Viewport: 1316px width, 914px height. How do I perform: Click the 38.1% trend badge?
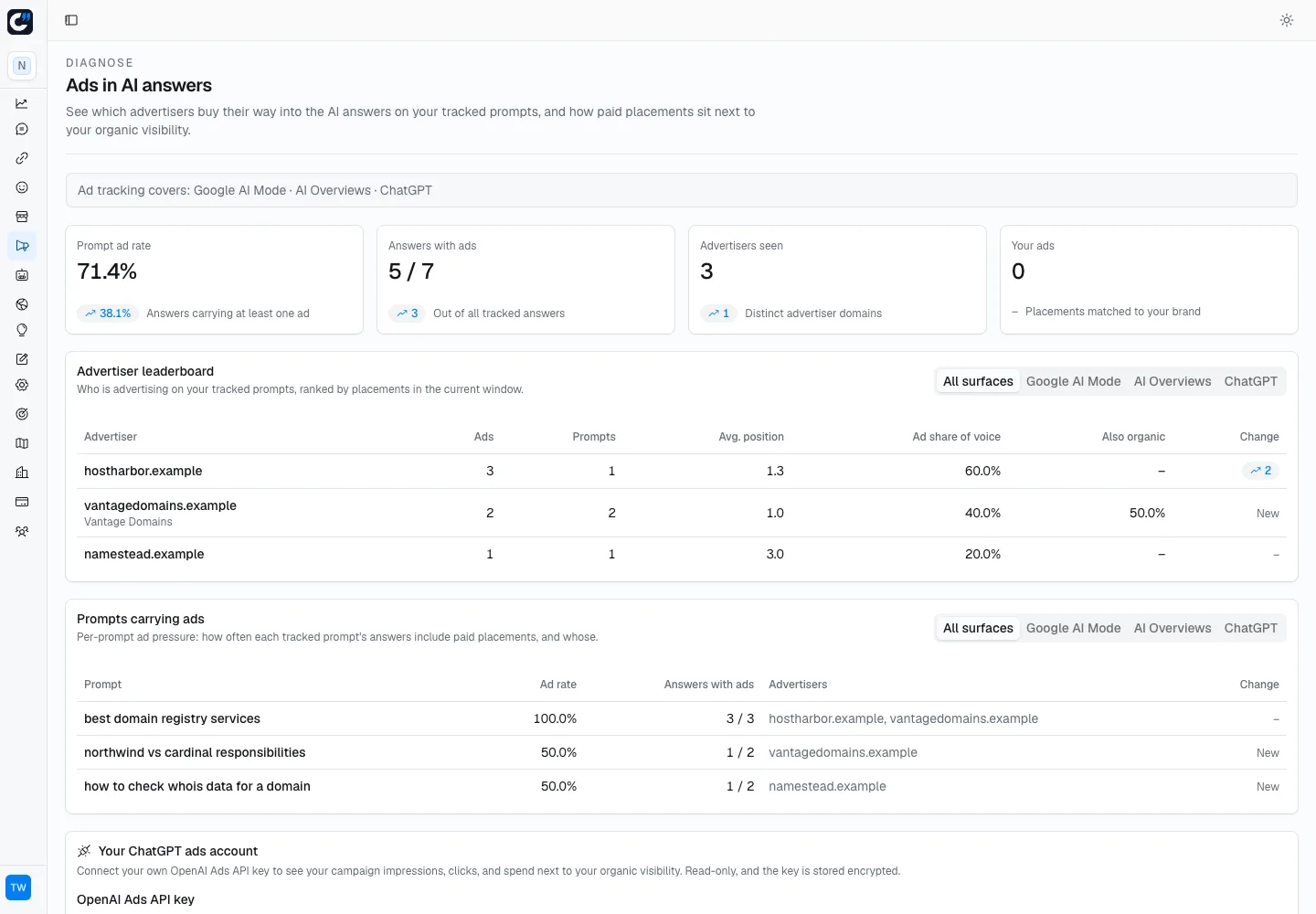coord(108,314)
